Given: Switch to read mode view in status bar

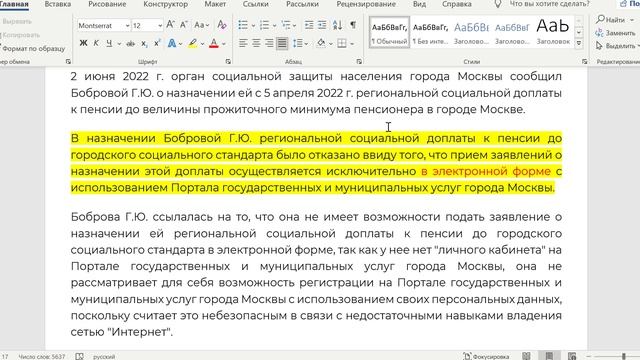Looking at the screenshot, I should 527,356.
